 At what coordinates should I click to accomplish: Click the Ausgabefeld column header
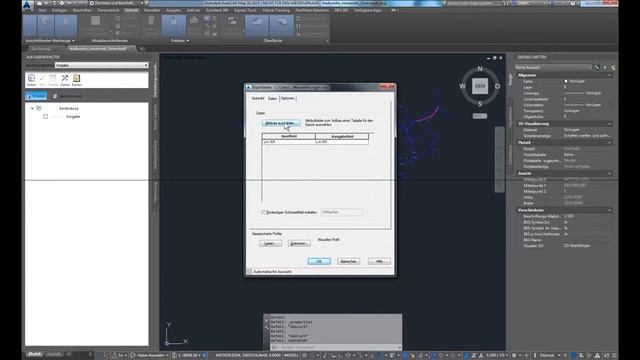[342, 136]
